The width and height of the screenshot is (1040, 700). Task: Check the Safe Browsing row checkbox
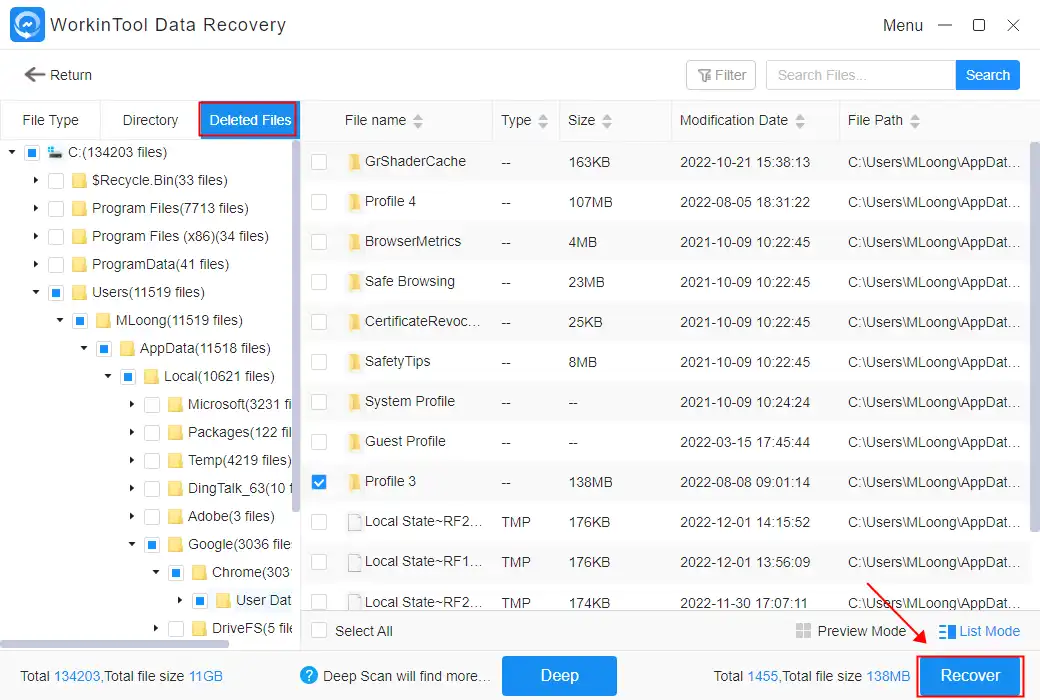(319, 282)
